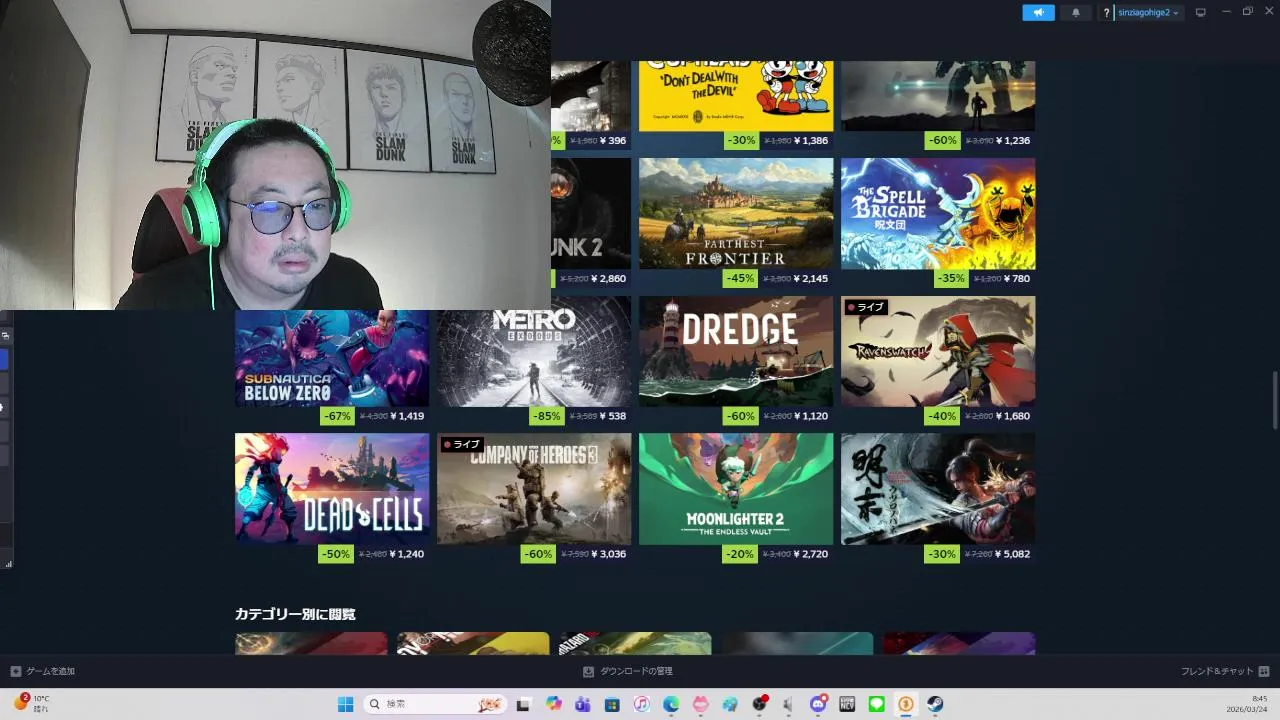Viewport: 1280px width, 720px height.
Task: Open Moonlighter 2 game card
Action: (736, 489)
